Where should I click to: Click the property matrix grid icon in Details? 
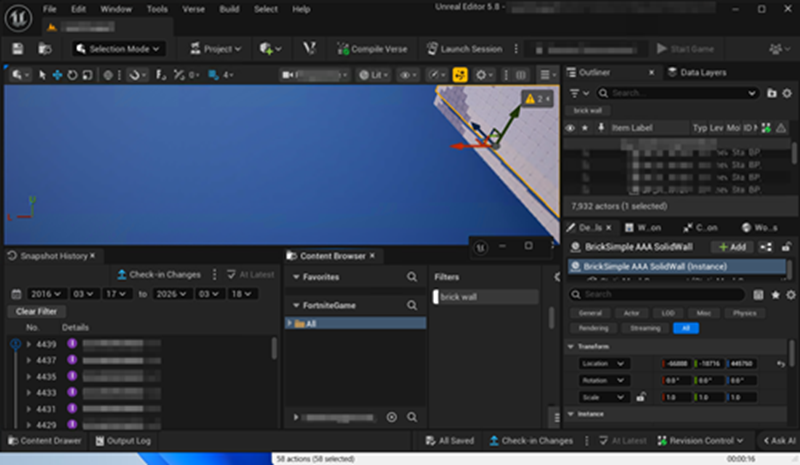759,295
